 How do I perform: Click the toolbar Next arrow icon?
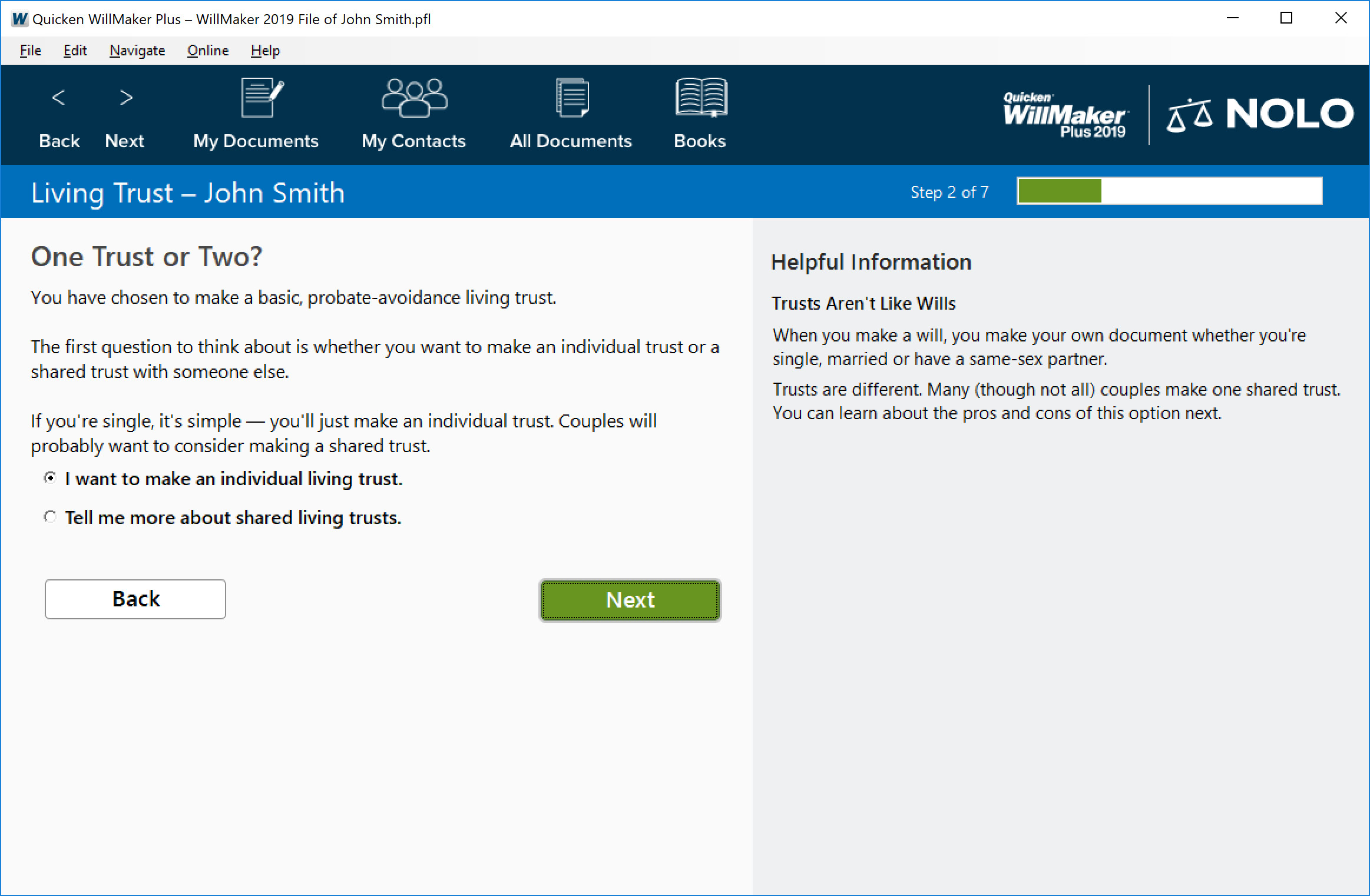(125, 98)
